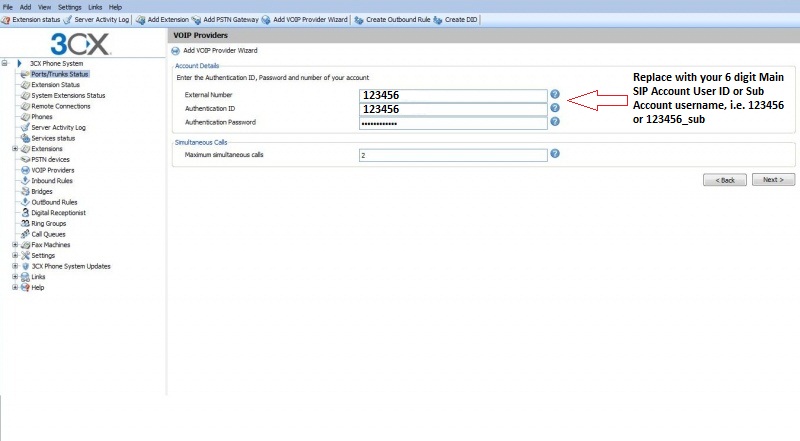
Task: Open the View menu
Action: point(45,7)
